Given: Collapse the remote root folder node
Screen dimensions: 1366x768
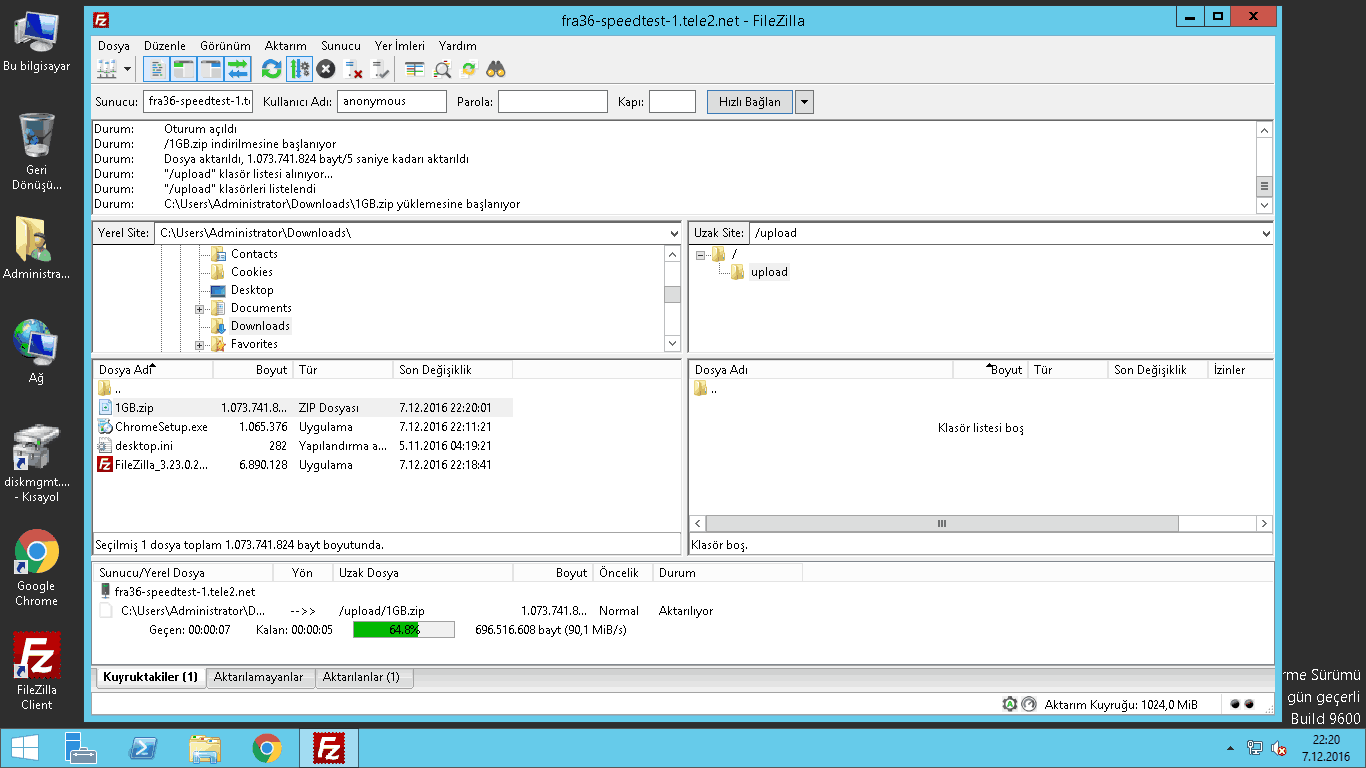Looking at the screenshot, I should 700,255.
